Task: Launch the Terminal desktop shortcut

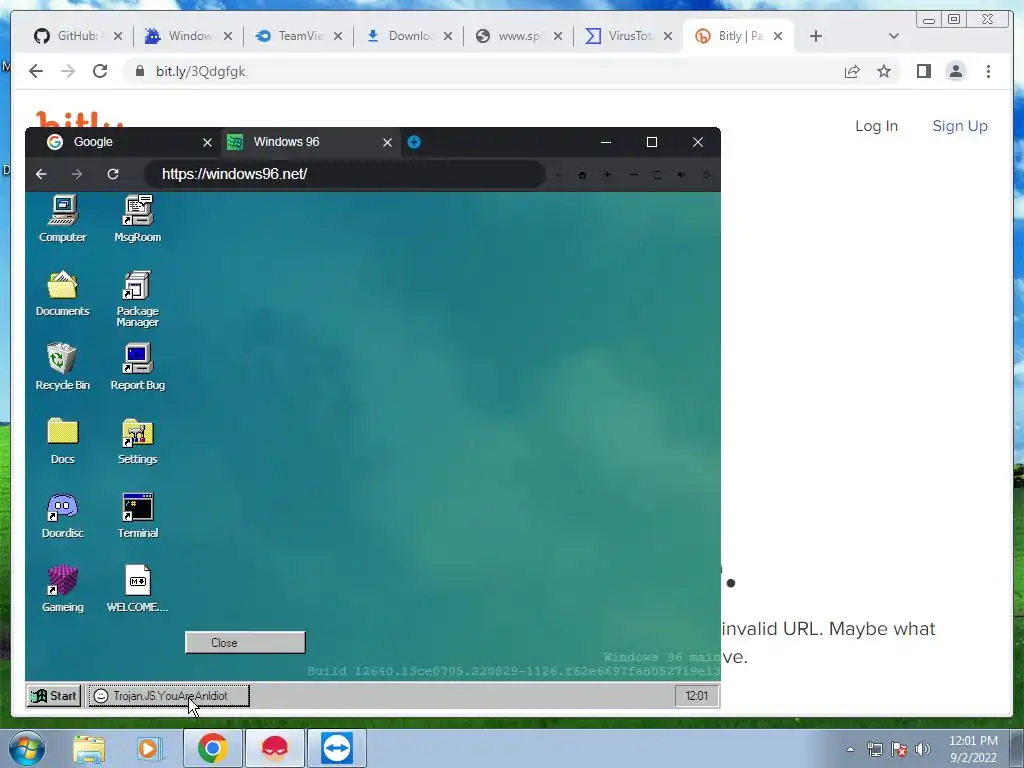Action: tap(138, 515)
